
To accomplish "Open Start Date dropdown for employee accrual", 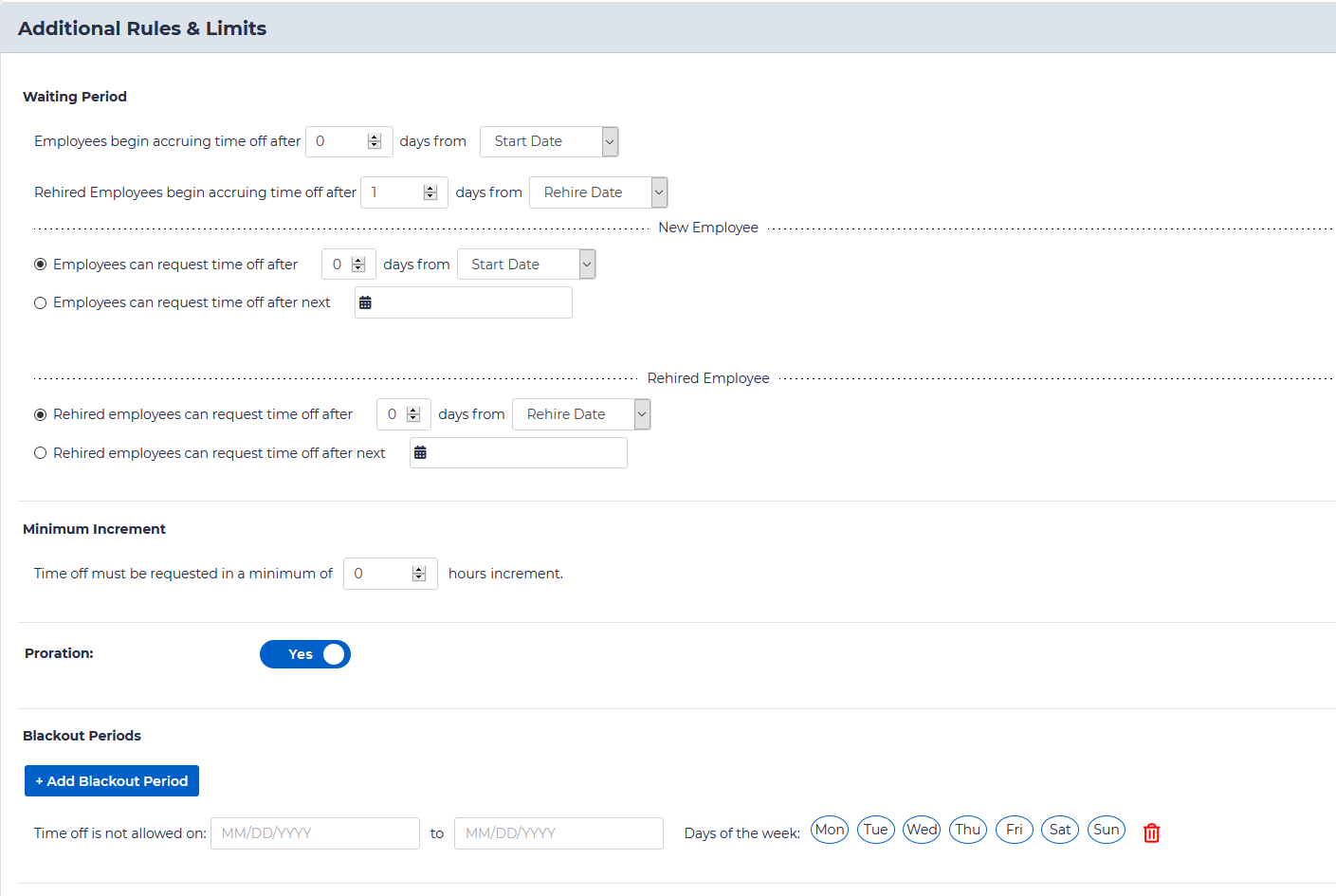I will [548, 141].
